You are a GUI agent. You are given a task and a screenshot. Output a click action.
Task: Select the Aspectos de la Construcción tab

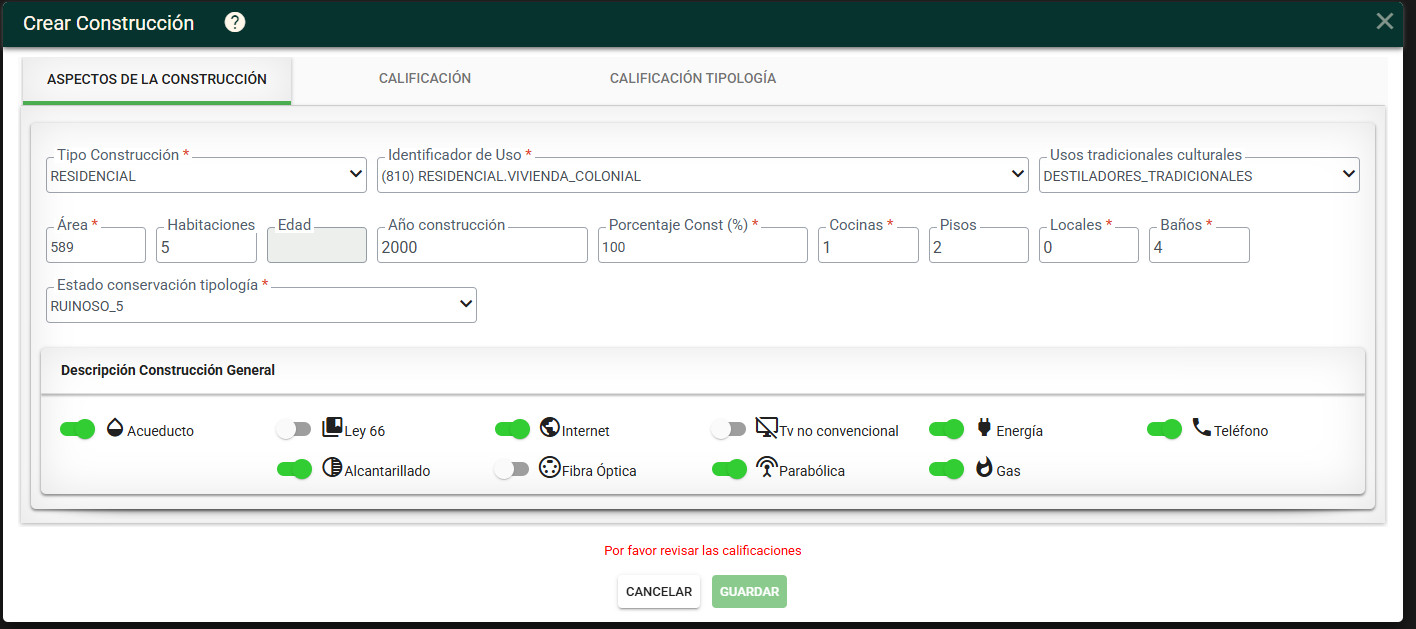point(157,79)
